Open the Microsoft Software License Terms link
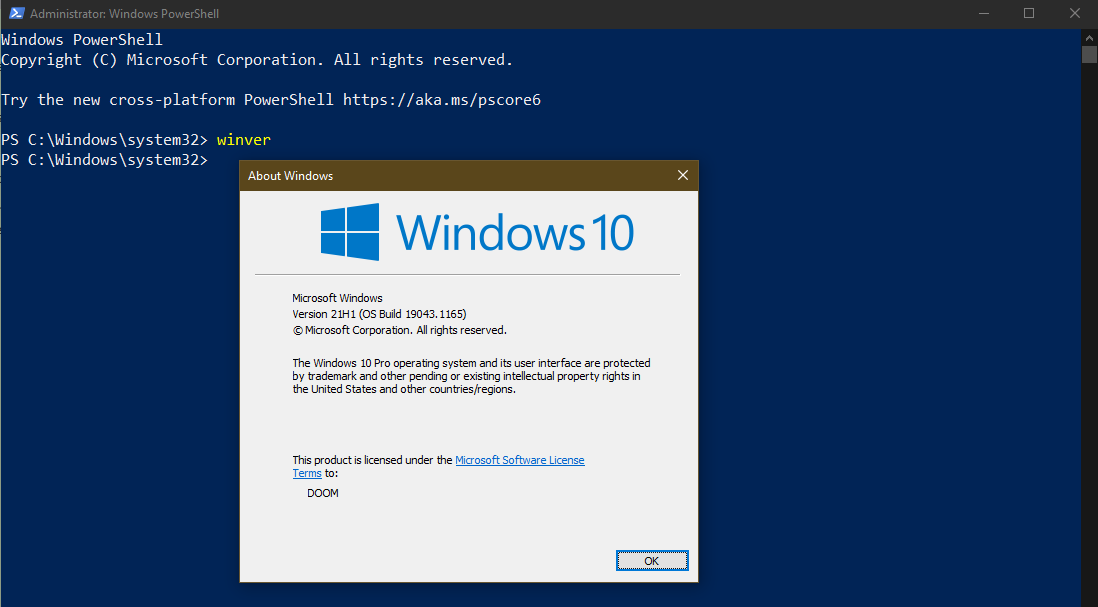 point(520,459)
